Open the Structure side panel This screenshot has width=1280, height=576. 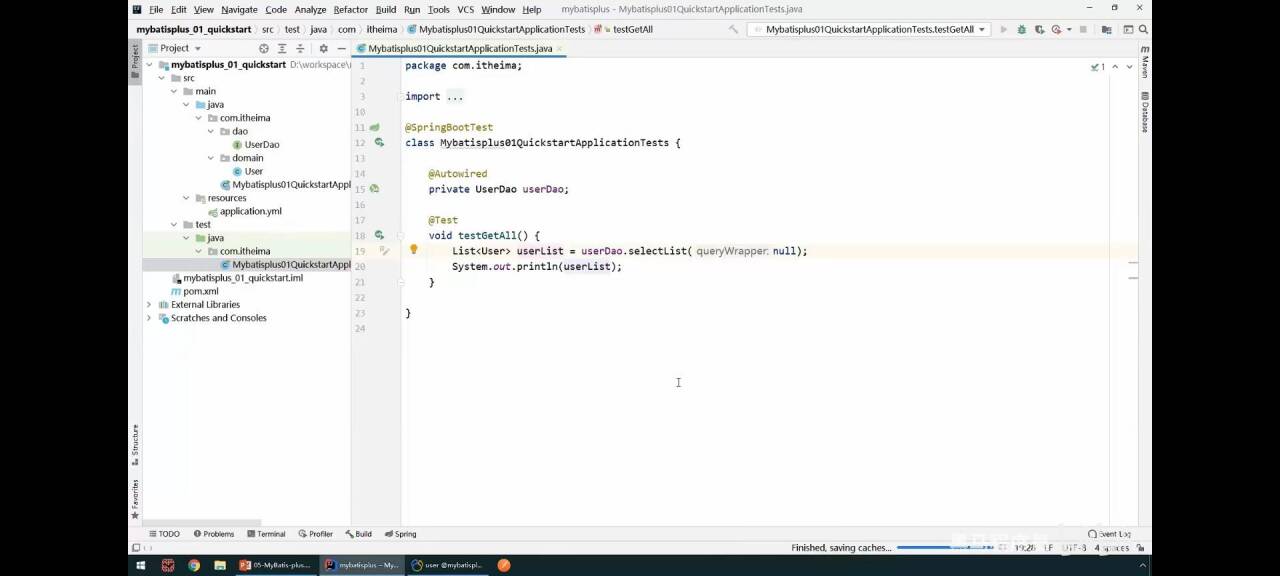point(135,445)
